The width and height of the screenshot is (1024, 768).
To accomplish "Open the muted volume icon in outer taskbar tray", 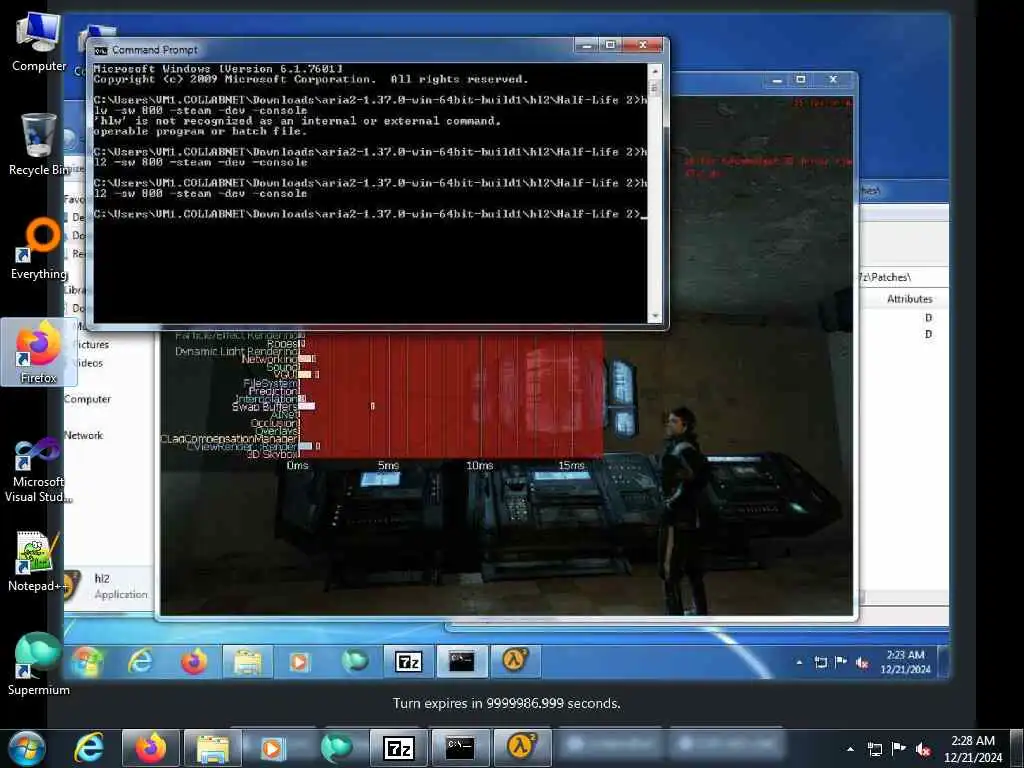I will pyautogui.click(x=923, y=749).
